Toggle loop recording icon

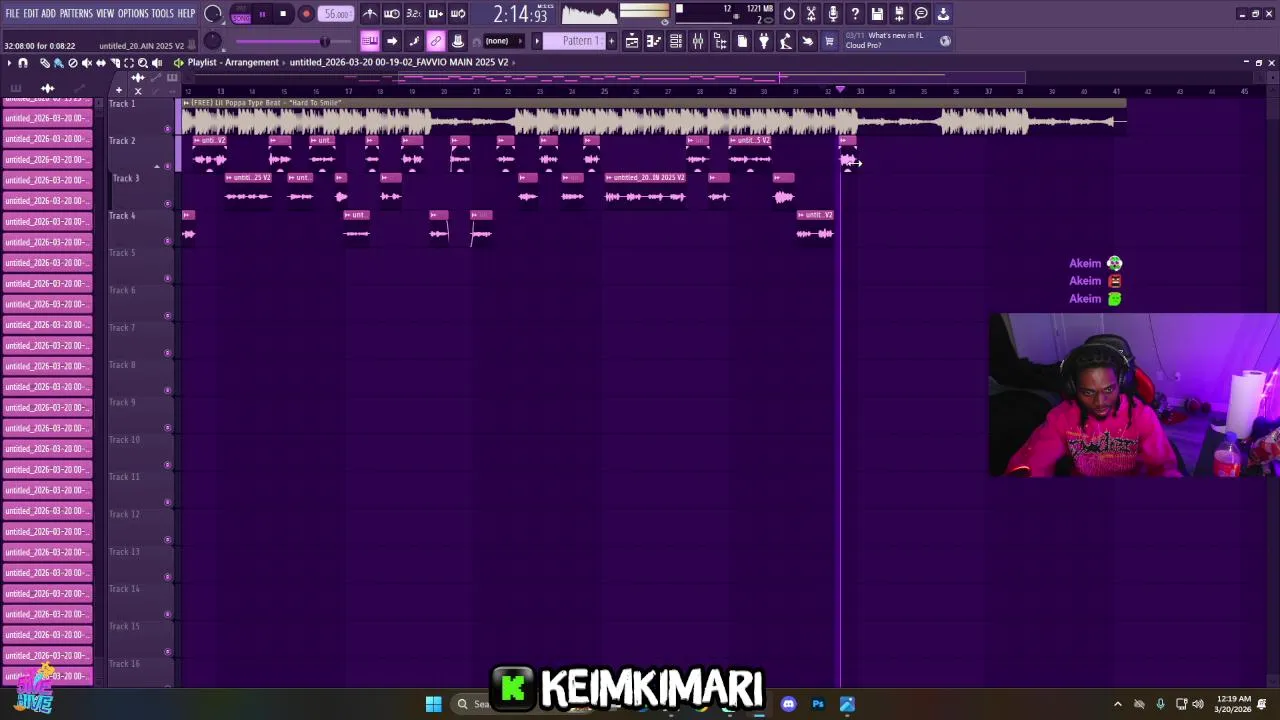coord(458,14)
